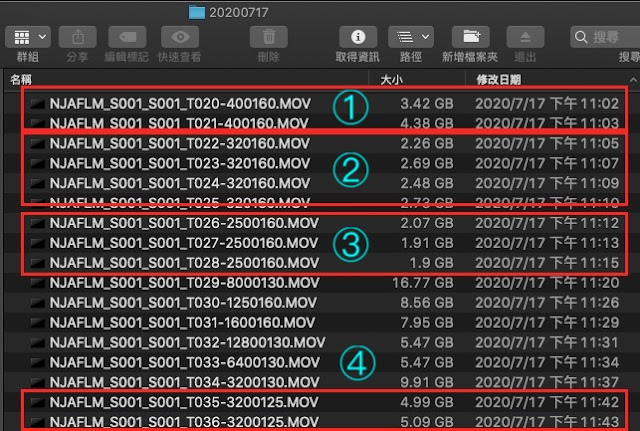640x431 pixels.
Task: Click the Edit Tags (編輯標記) icon
Action: point(127,37)
